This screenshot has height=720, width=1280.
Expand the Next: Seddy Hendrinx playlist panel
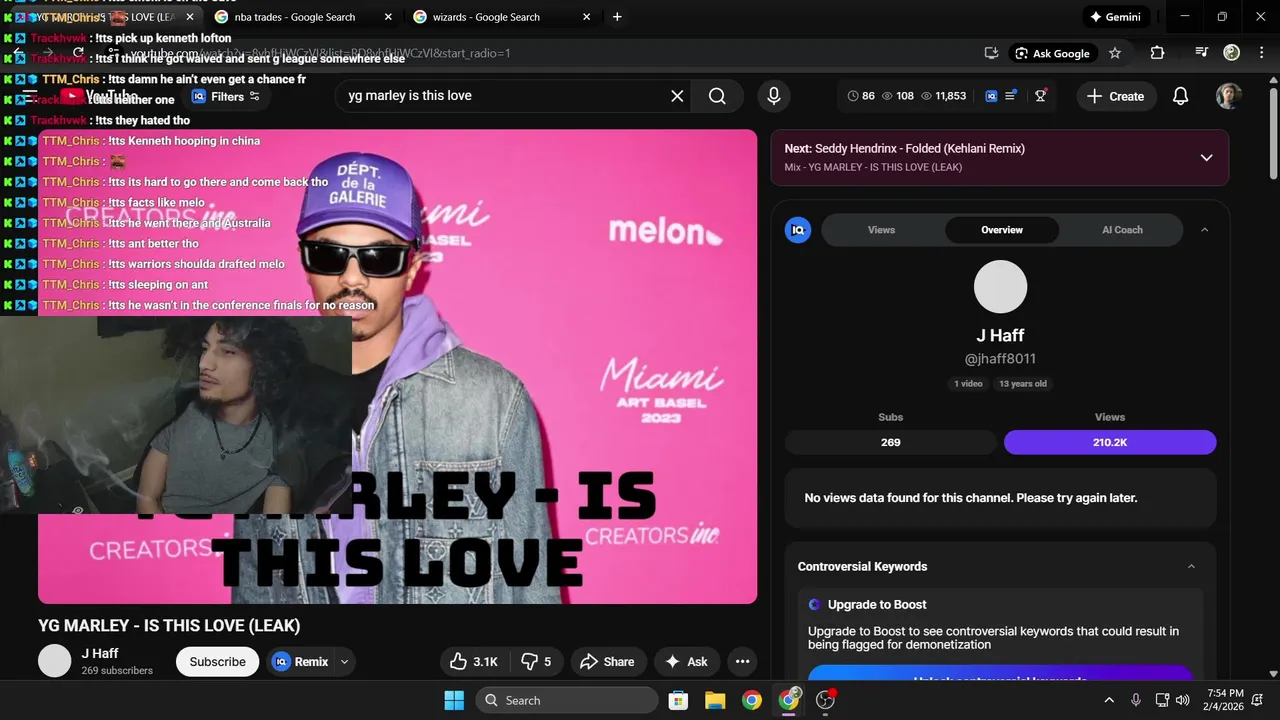pos(1206,158)
